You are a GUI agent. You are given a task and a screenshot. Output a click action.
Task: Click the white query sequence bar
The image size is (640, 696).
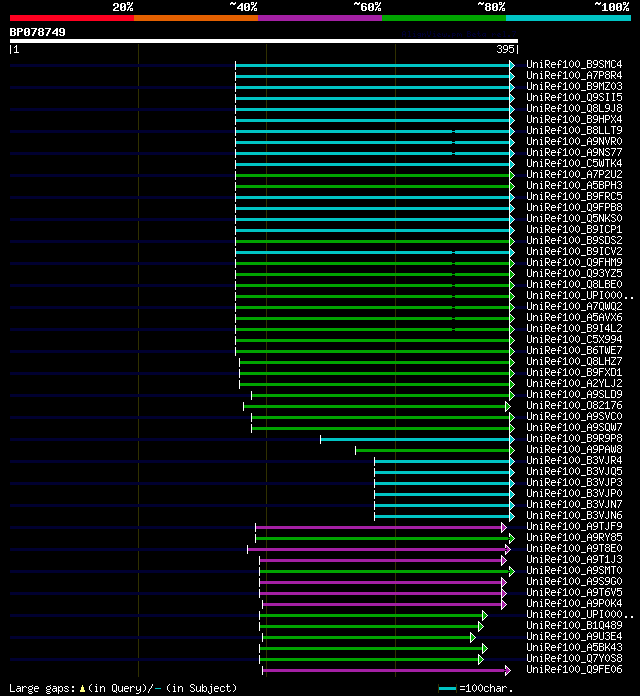click(264, 41)
